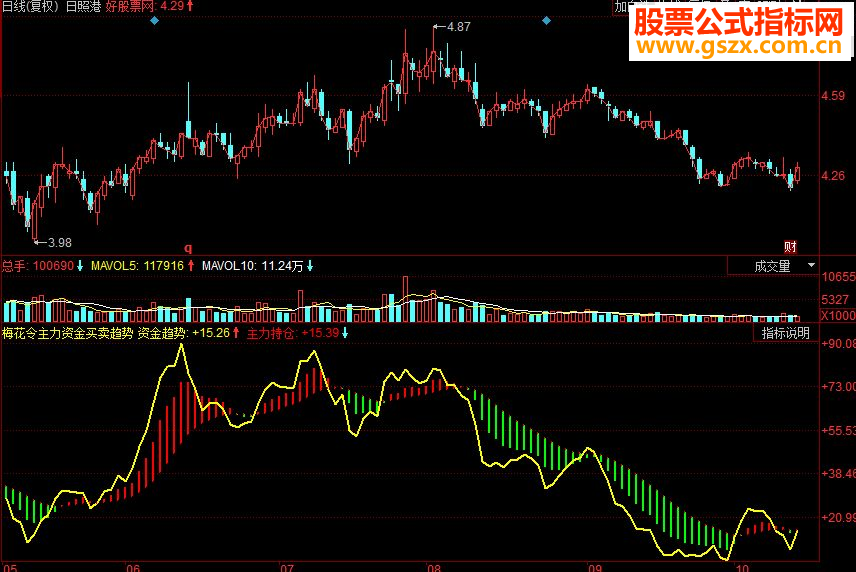The image size is (856, 572).
Task: Click the 08 month marker on the date axis
Action: pos(434,568)
